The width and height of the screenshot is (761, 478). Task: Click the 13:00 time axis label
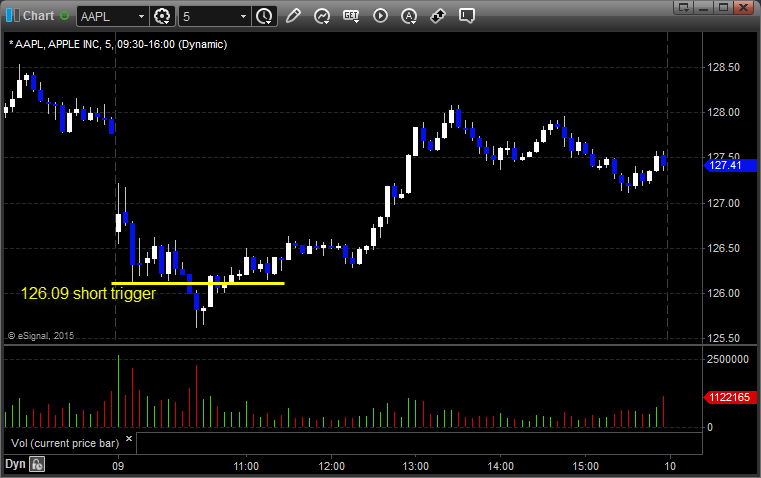(x=415, y=466)
